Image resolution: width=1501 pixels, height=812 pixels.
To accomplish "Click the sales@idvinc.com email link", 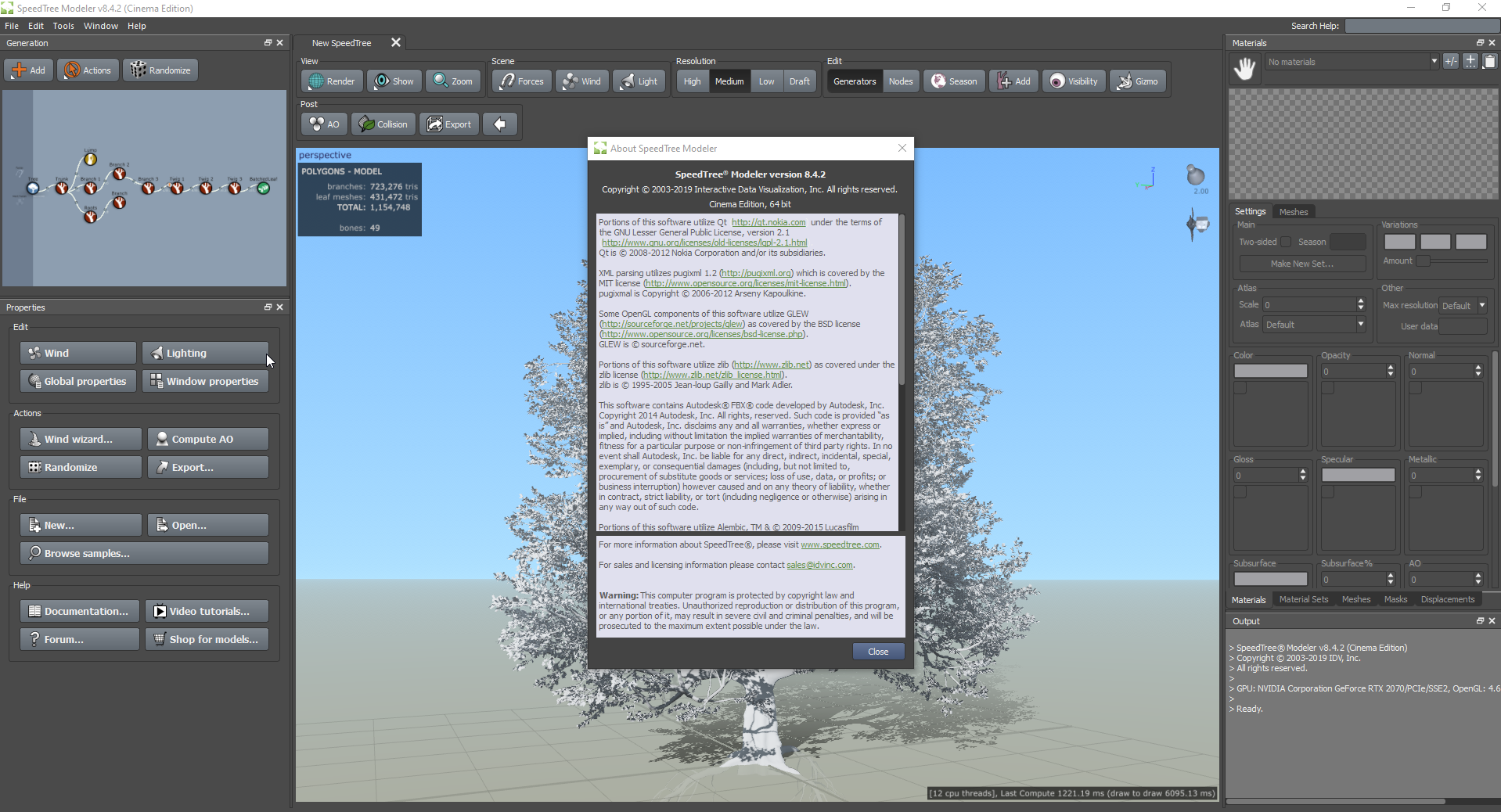I will coord(819,565).
